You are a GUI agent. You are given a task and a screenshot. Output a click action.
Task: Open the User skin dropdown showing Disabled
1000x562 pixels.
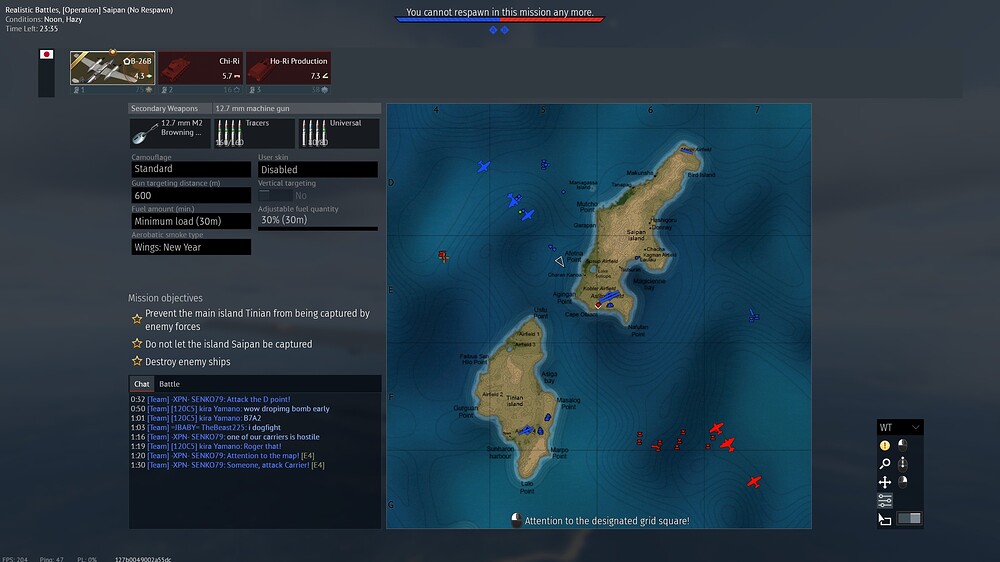click(x=318, y=169)
